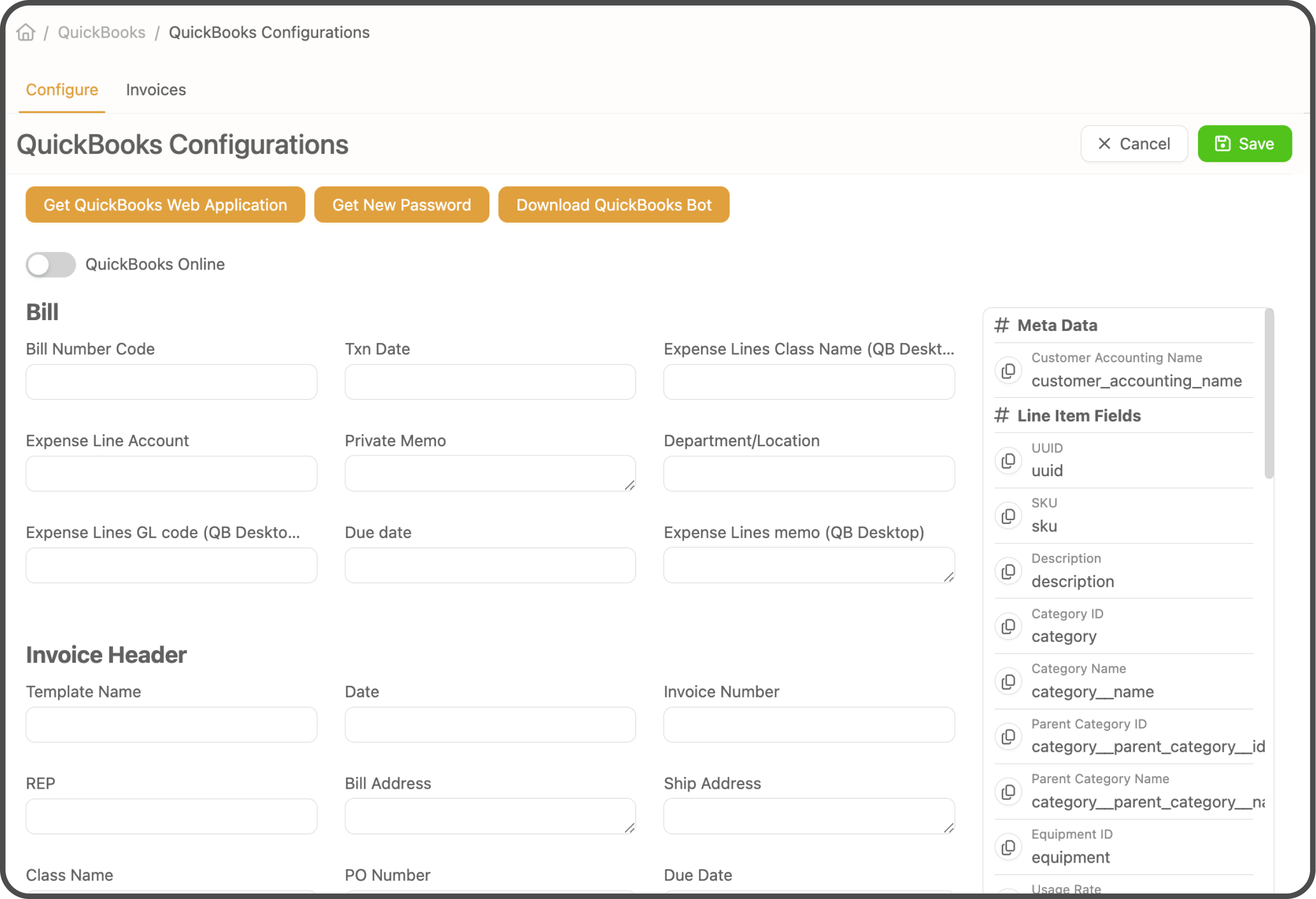The height and width of the screenshot is (899, 1316).
Task: Click inside the Bill Number Code field
Action: 171,382
